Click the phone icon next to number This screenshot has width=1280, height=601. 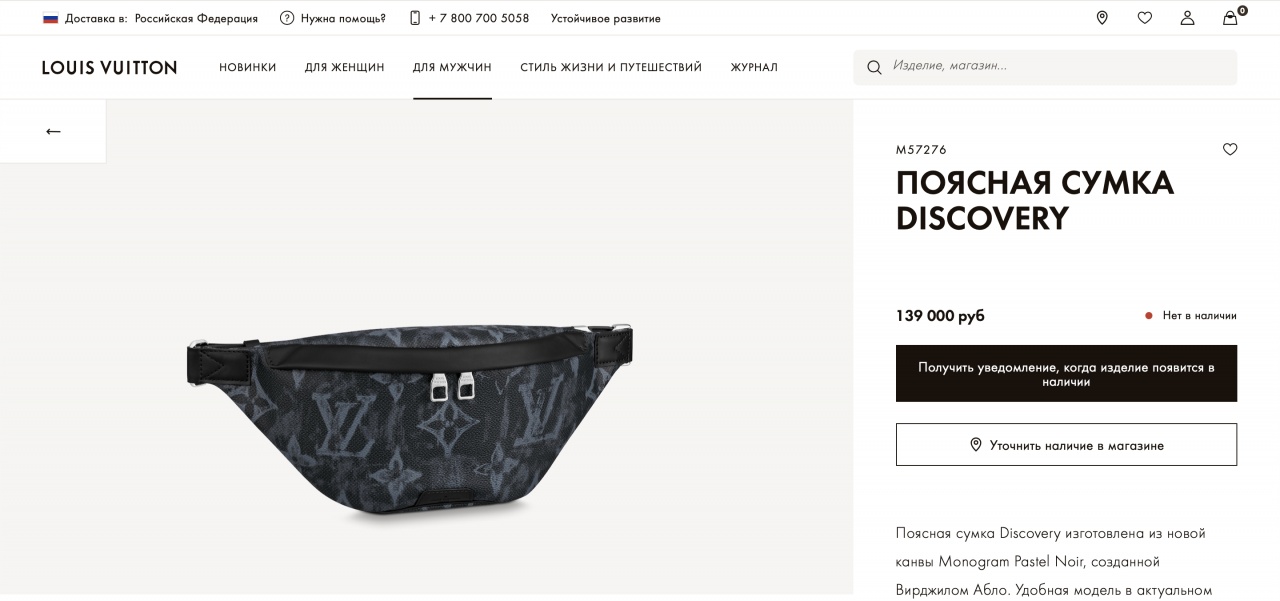coord(415,18)
